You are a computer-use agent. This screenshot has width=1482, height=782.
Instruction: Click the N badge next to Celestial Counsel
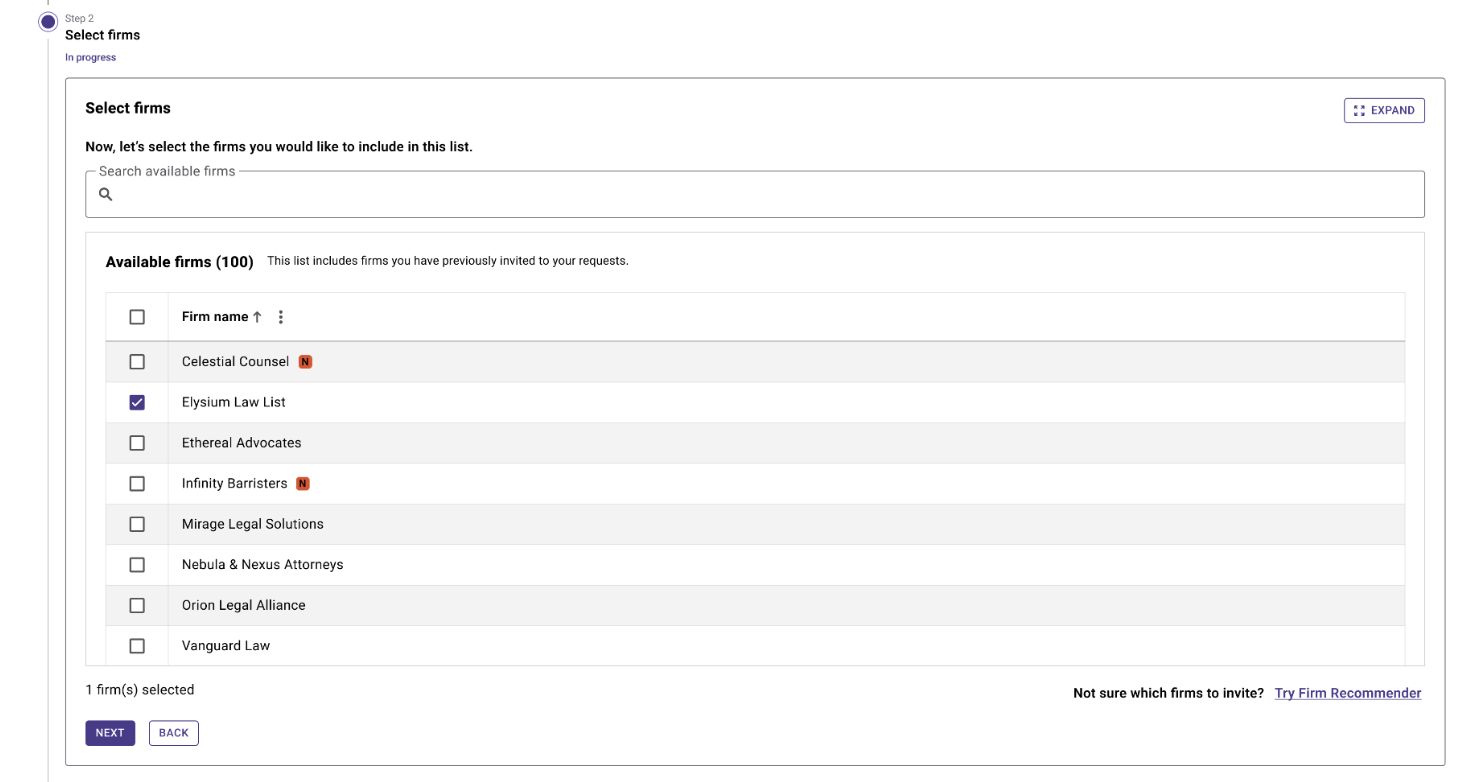[306, 362]
